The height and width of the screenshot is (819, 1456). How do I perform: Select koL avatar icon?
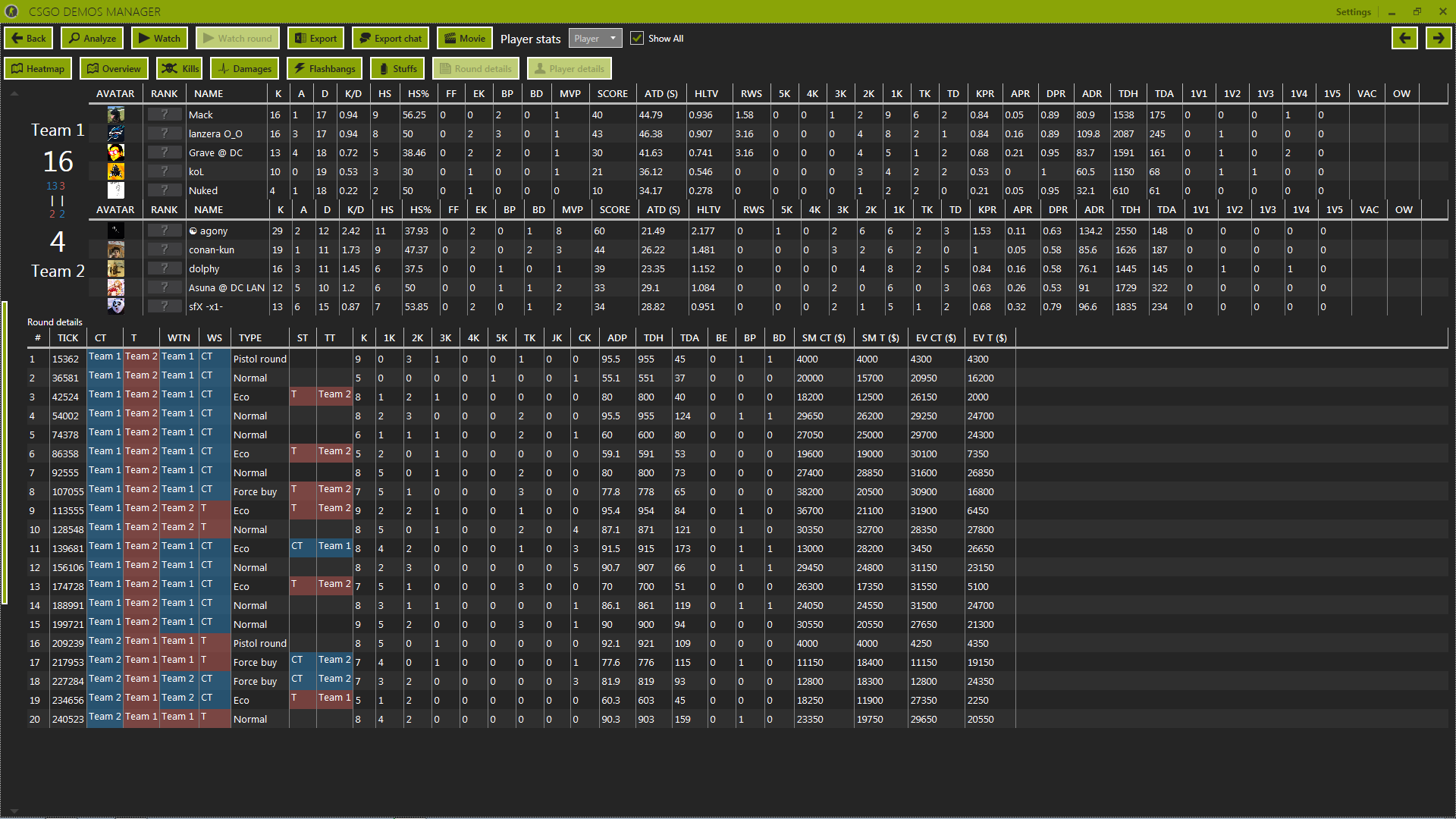coord(116,171)
